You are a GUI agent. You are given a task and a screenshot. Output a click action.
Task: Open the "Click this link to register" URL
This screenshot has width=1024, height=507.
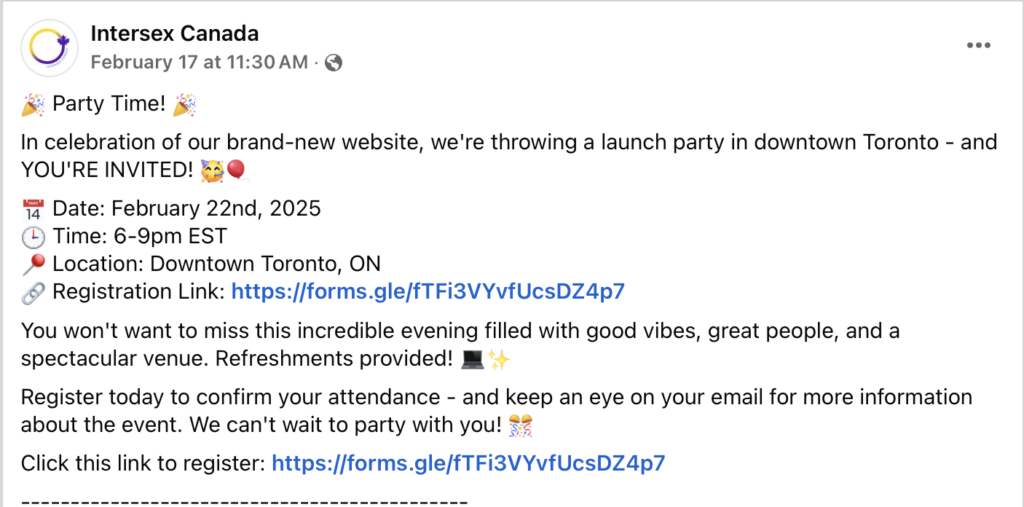pos(468,464)
